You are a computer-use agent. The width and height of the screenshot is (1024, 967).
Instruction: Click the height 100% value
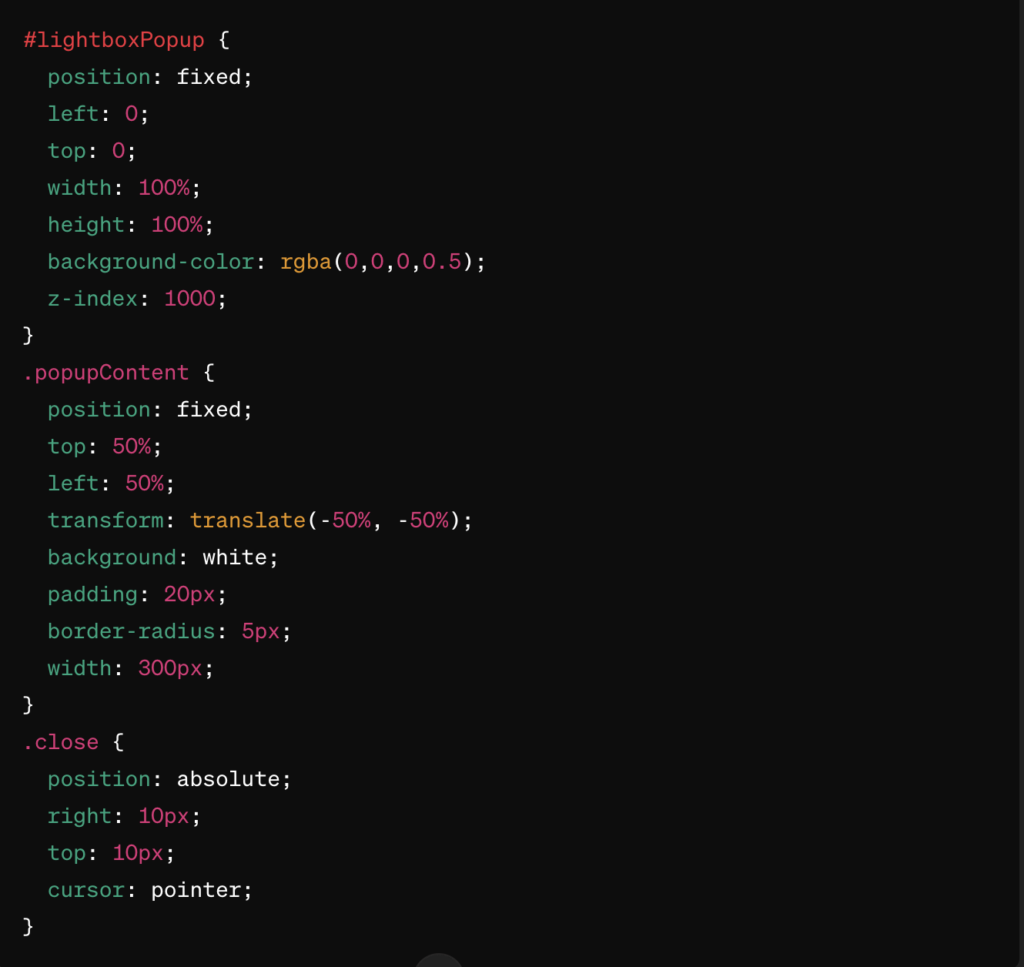(x=177, y=224)
